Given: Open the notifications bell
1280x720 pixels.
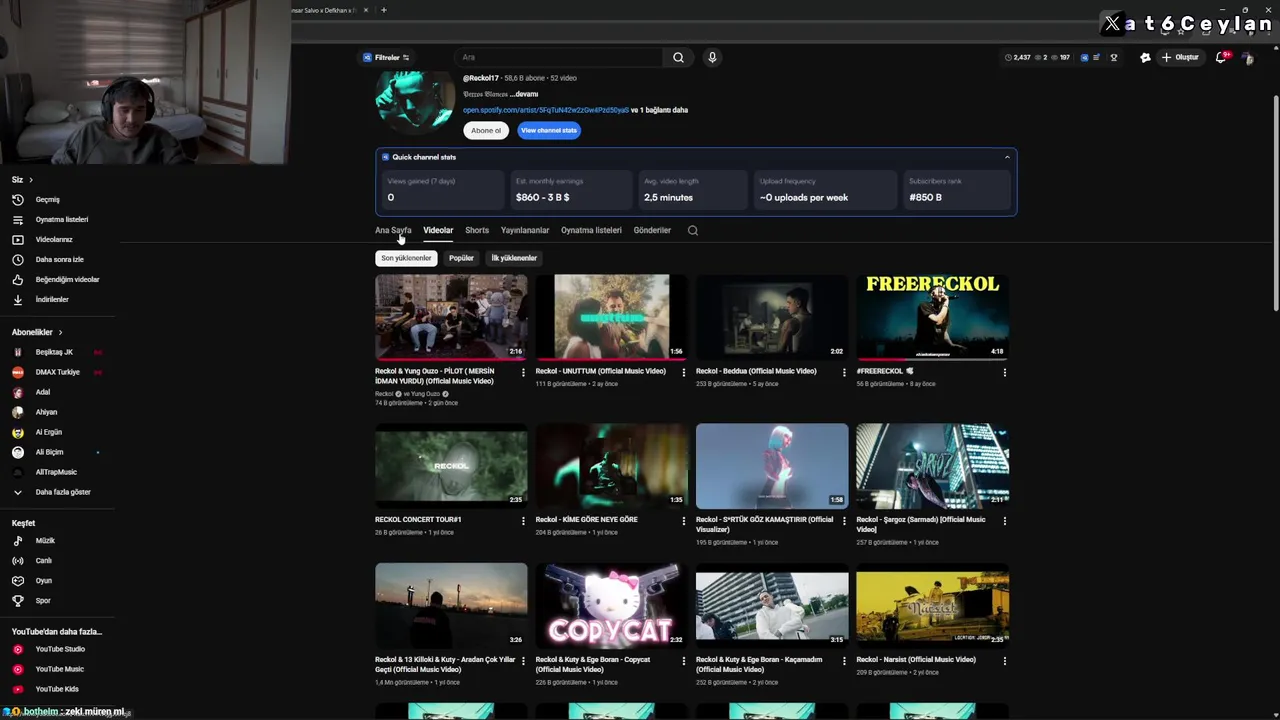Looking at the screenshot, I should coord(1221,57).
